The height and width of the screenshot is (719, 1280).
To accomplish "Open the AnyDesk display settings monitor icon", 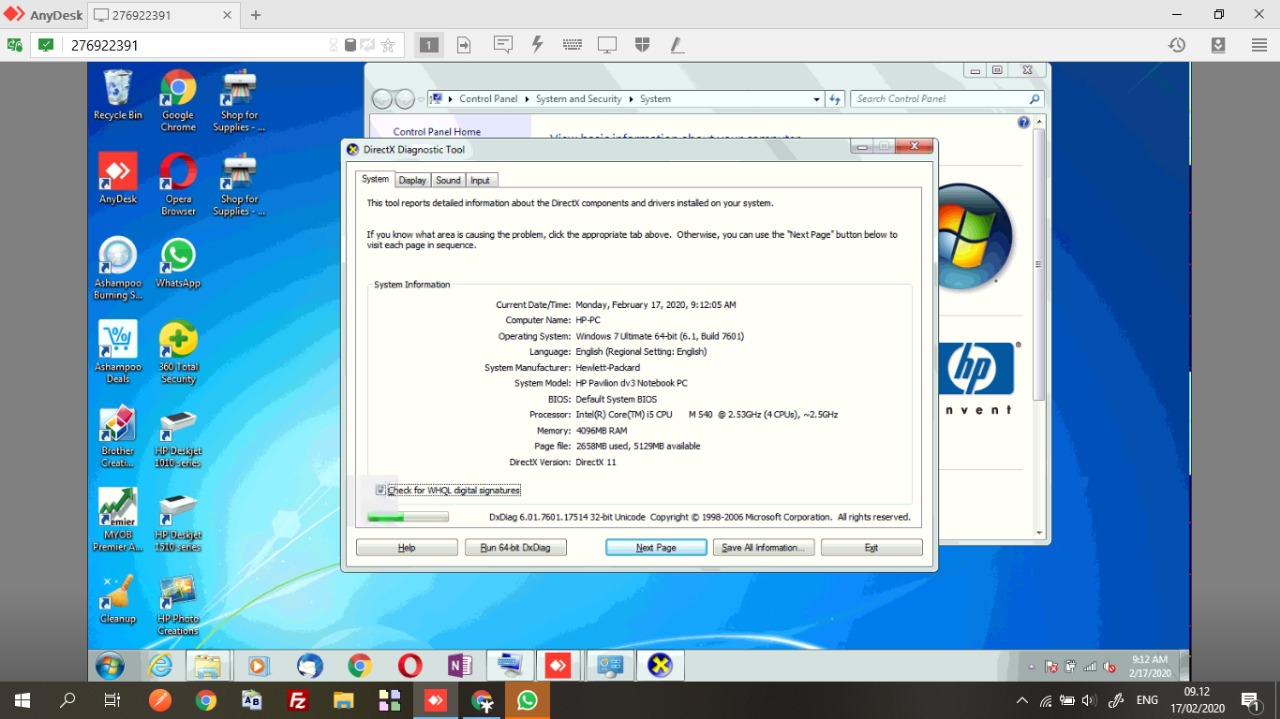I will 607,45.
